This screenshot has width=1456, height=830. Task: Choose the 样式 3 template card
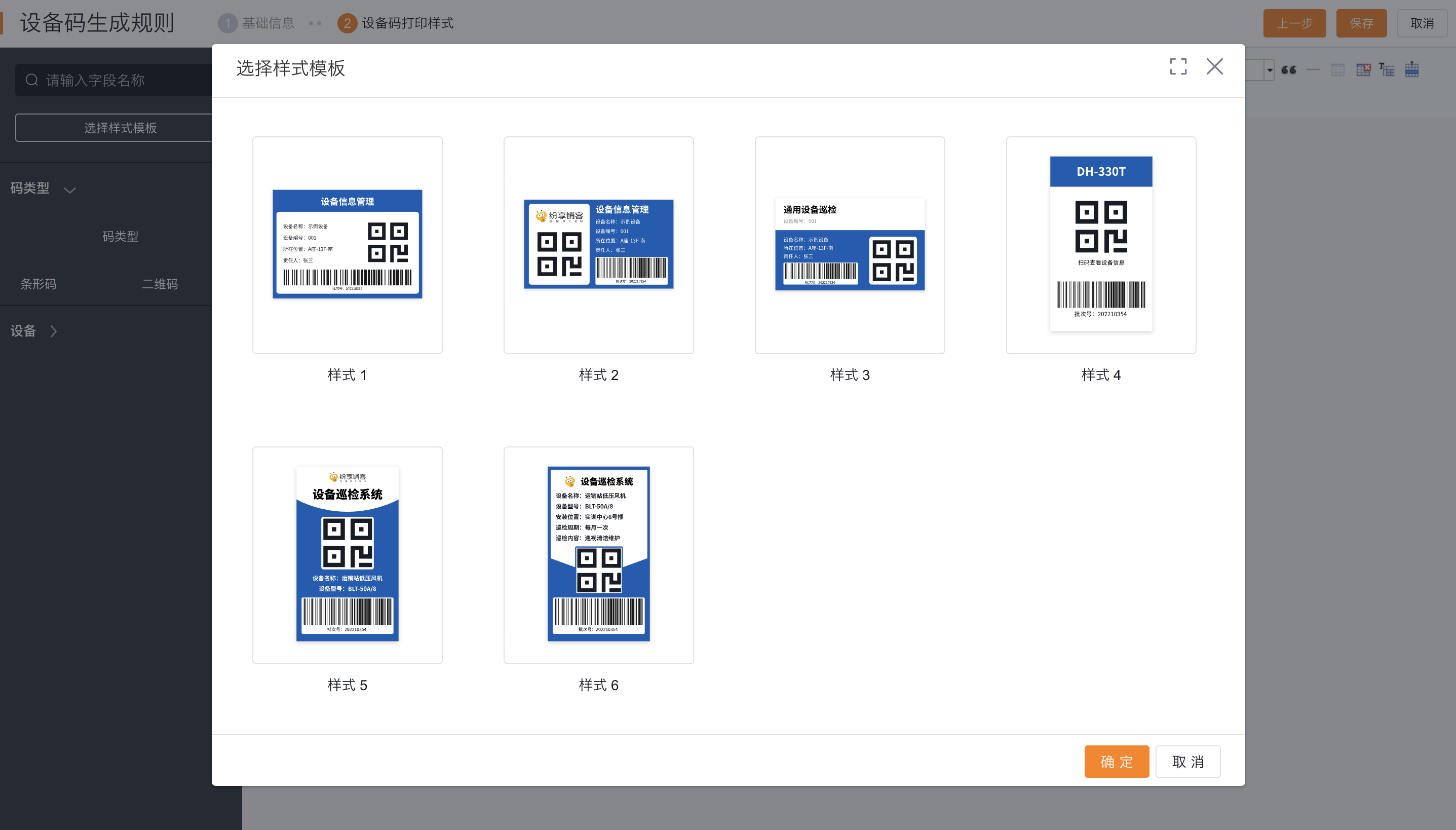click(850, 245)
